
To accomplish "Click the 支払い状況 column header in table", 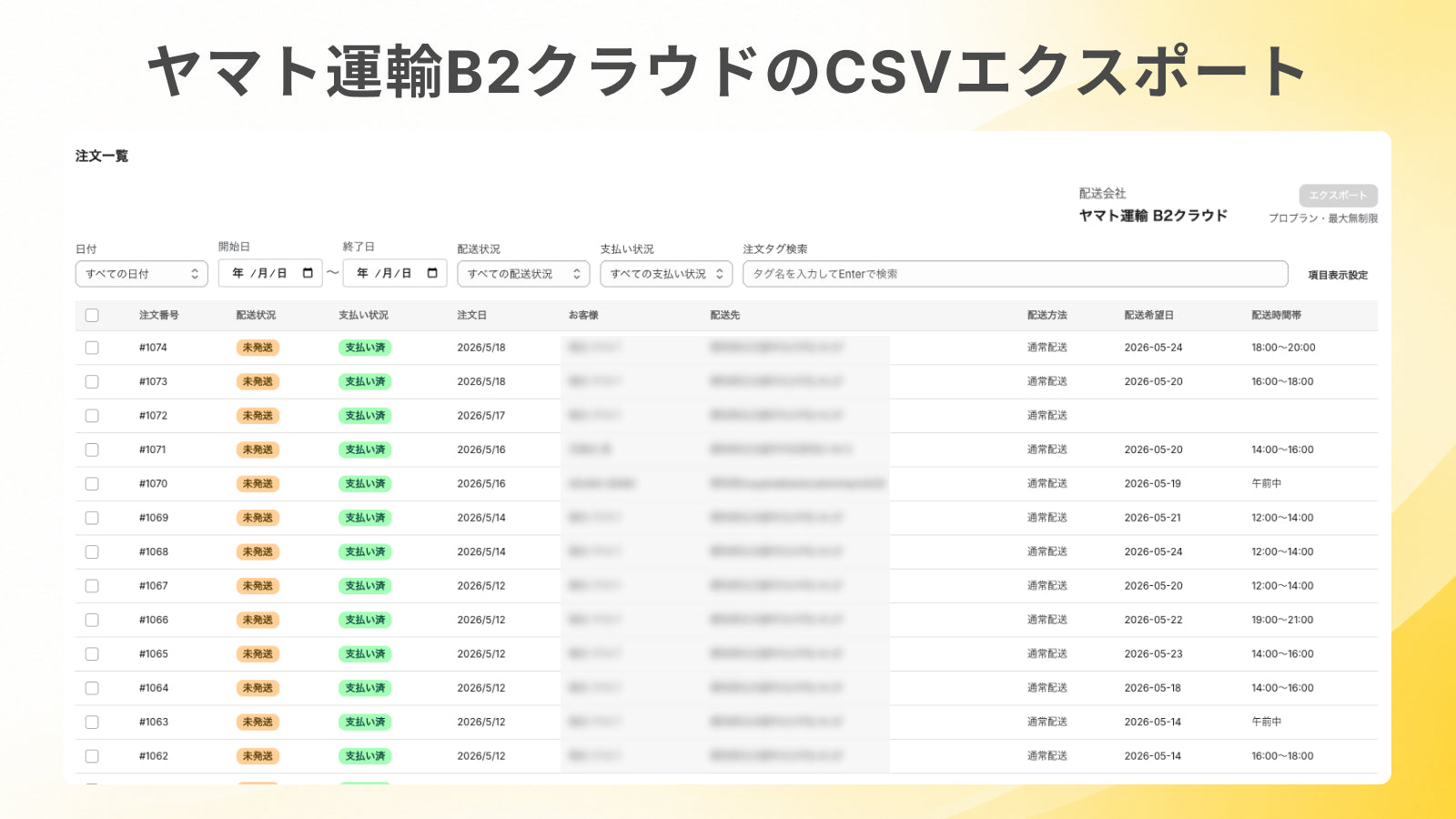I will pos(364,315).
